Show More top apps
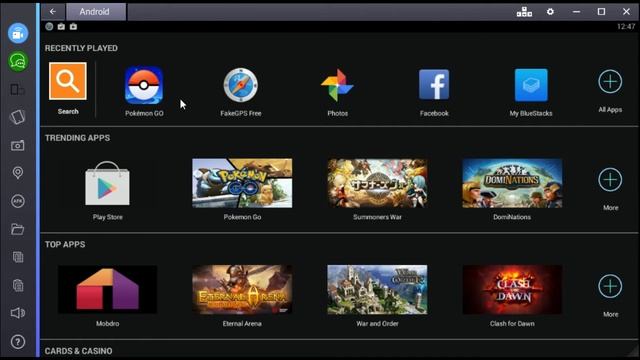 coord(610,286)
